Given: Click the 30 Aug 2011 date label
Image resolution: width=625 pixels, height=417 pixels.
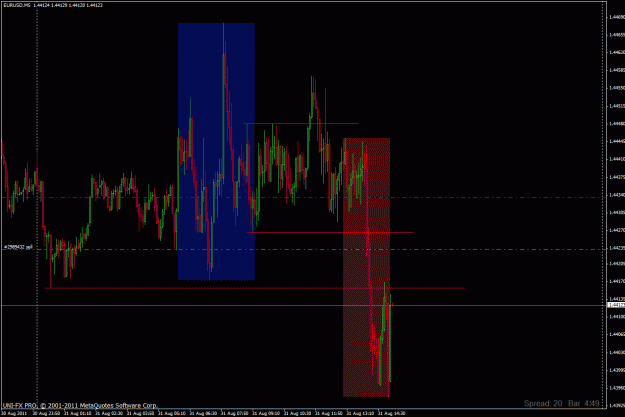Looking at the screenshot, I should (14, 413).
